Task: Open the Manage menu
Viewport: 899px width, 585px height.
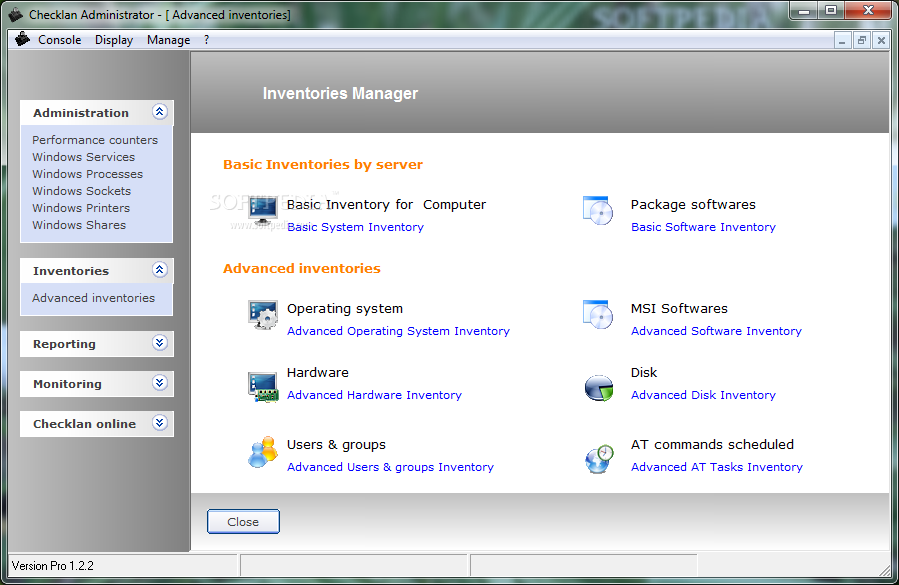Action: point(169,40)
